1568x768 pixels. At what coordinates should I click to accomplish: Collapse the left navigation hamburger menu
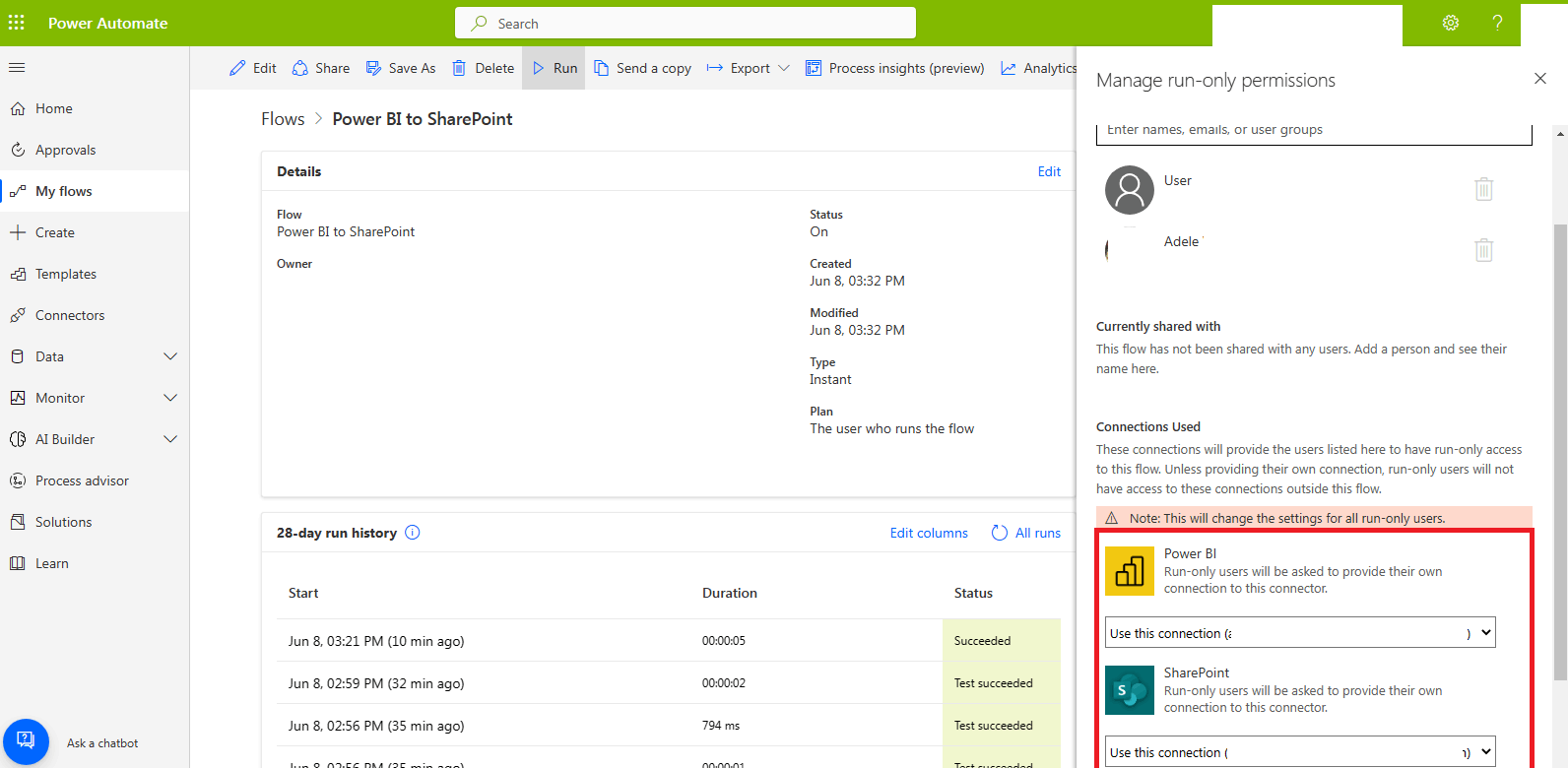(17, 68)
